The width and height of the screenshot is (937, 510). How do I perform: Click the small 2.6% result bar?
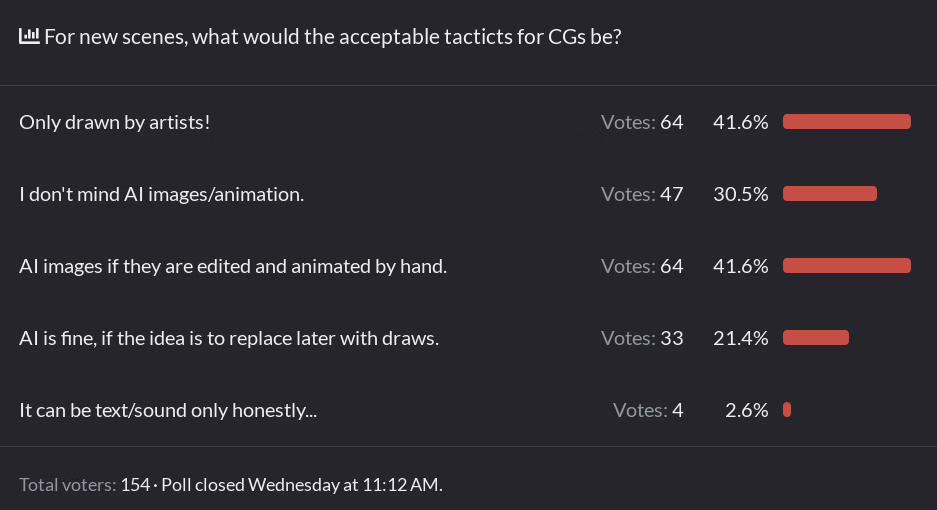(787, 410)
